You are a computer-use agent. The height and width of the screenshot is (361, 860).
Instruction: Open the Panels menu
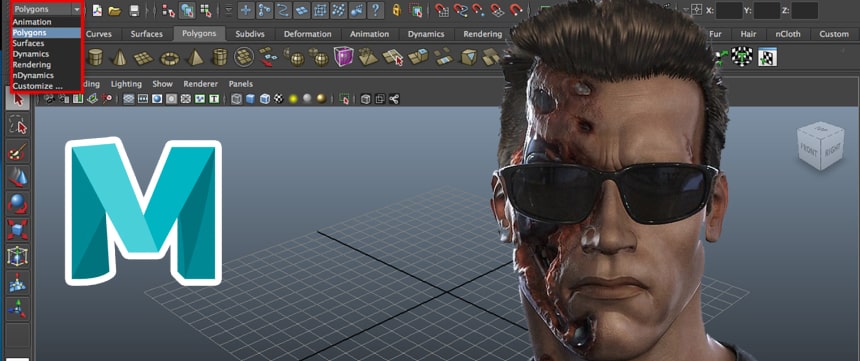point(241,84)
